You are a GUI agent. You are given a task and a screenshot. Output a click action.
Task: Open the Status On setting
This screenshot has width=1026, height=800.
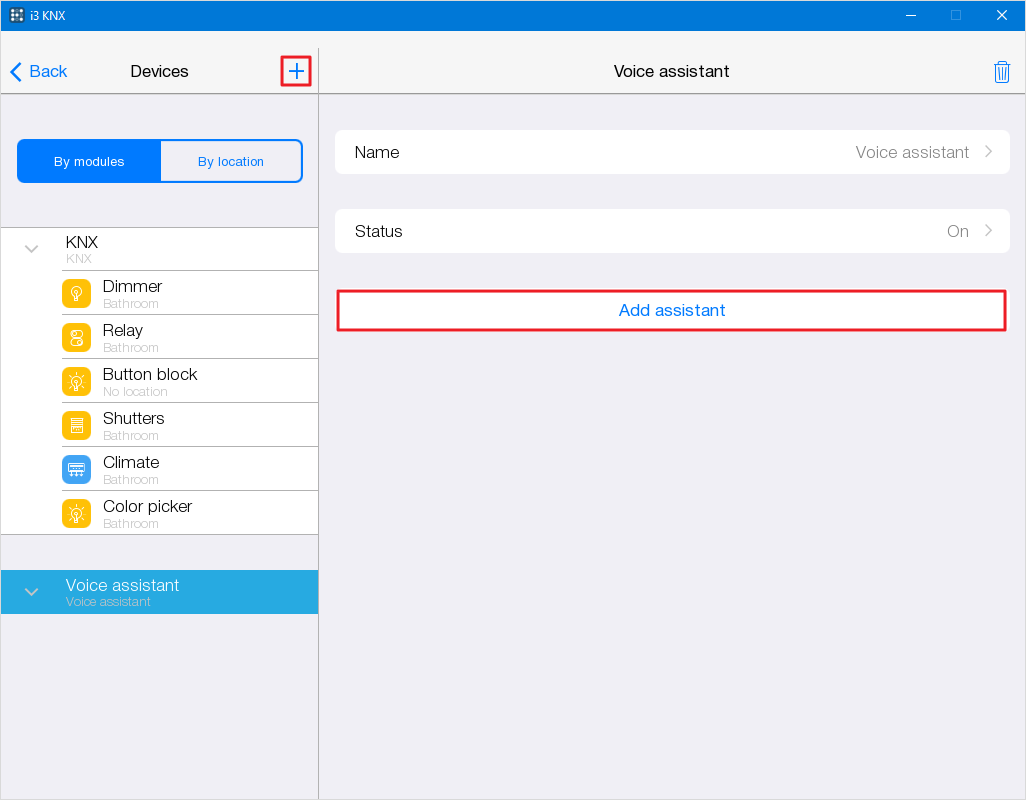(x=671, y=231)
